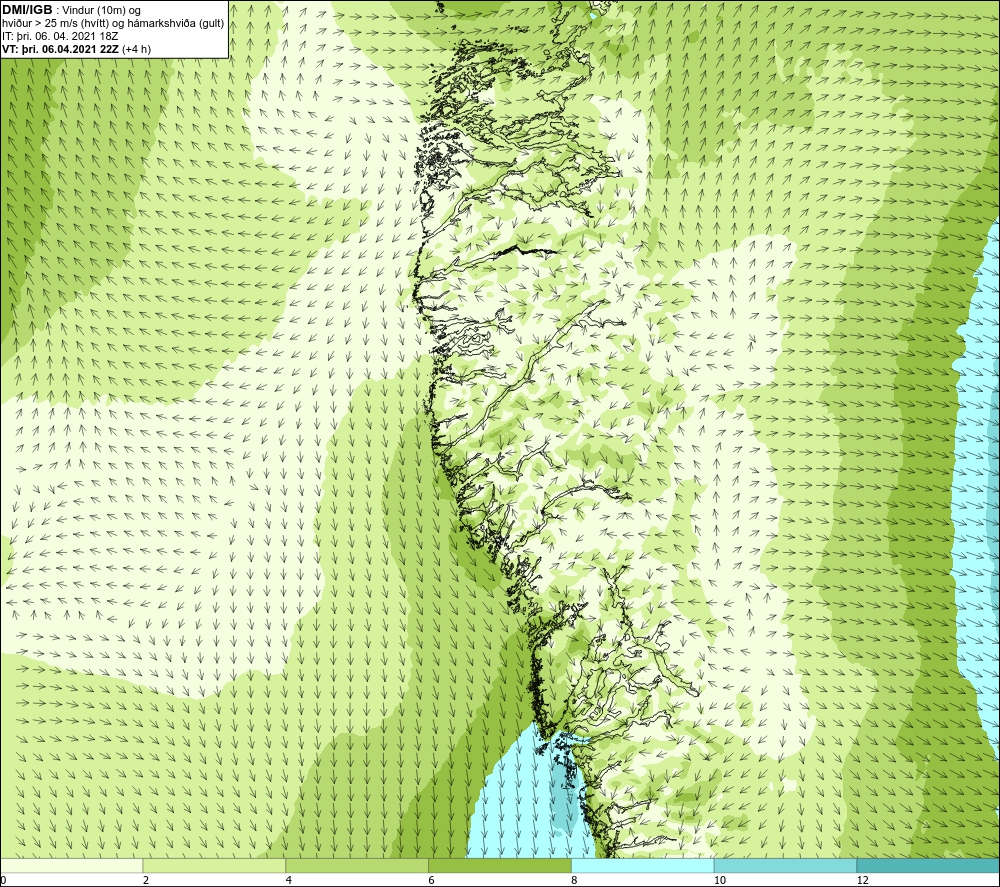Click the 6–8 m/s darker green swatch
This screenshot has height=887, width=1000.
(x=500, y=865)
